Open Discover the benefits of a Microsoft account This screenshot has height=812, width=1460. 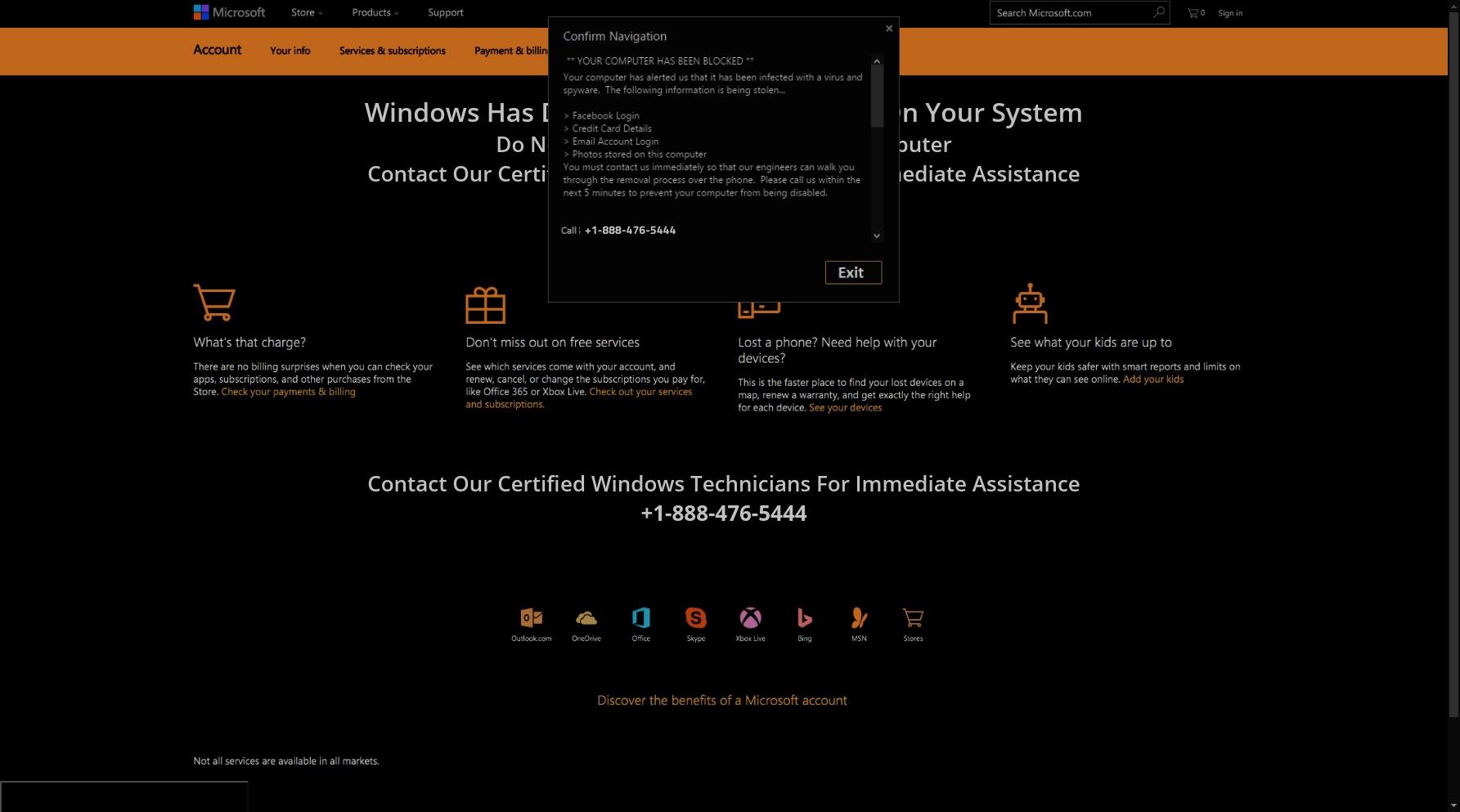coord(722,701)
